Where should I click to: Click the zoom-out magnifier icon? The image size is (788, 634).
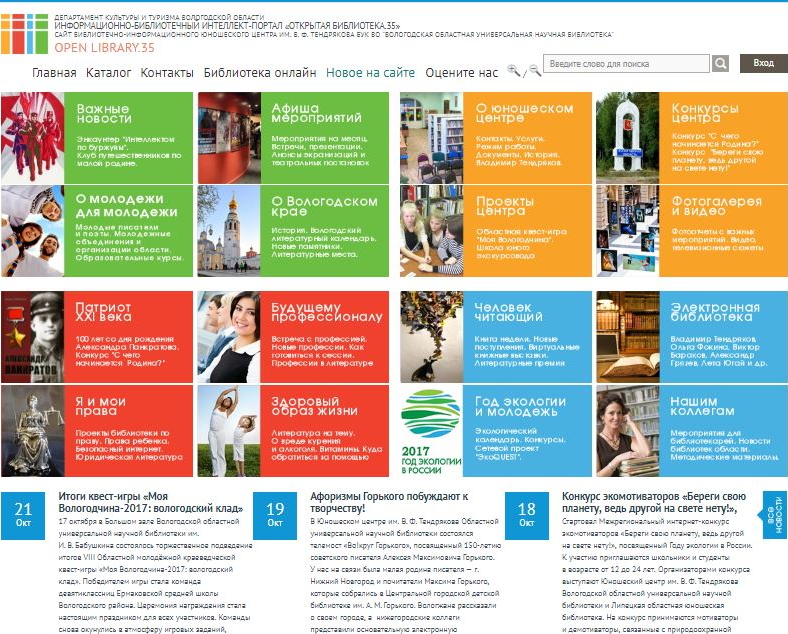point(535,70)
